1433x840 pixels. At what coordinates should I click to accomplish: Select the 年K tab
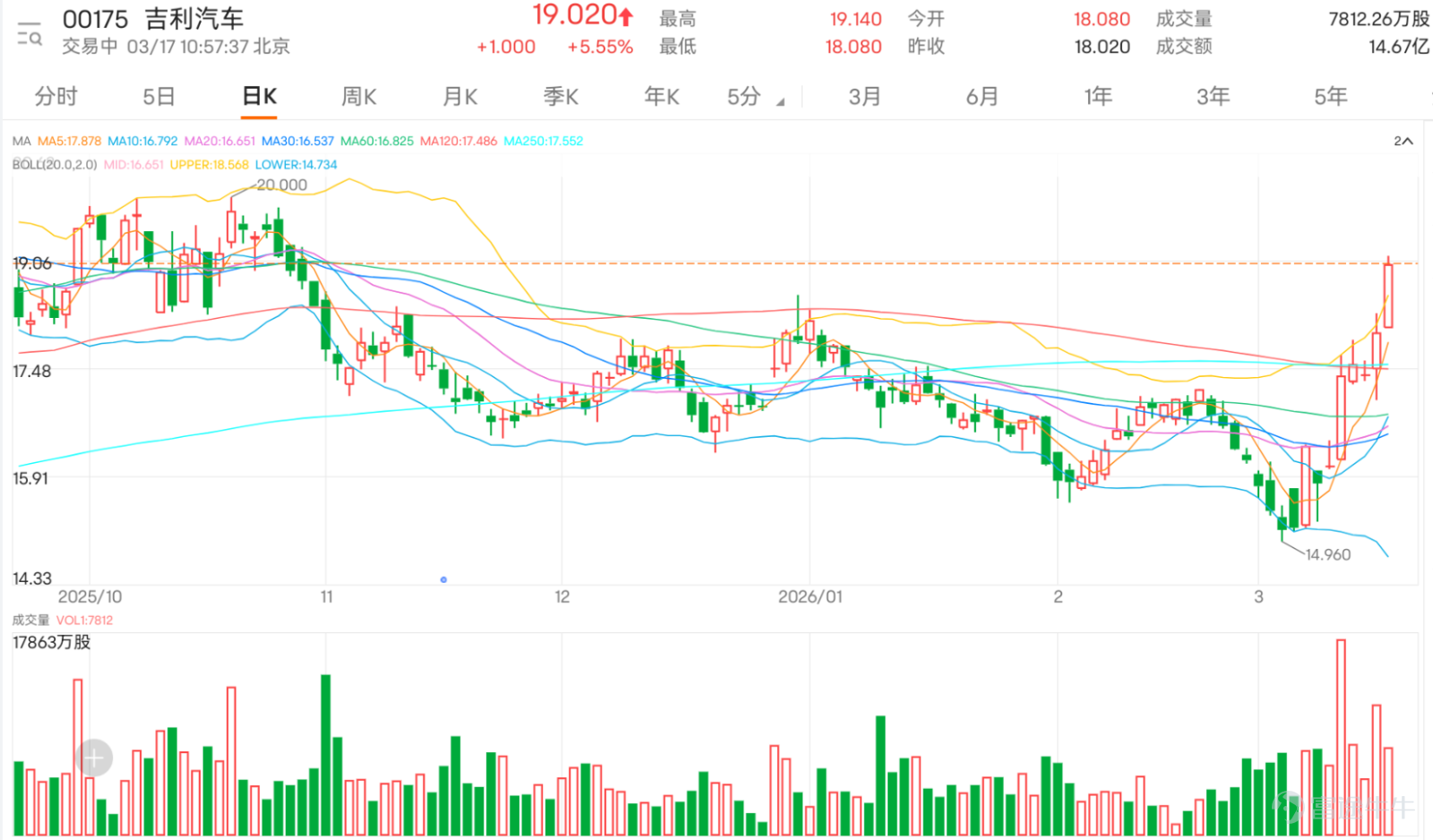tap(662, 96)
